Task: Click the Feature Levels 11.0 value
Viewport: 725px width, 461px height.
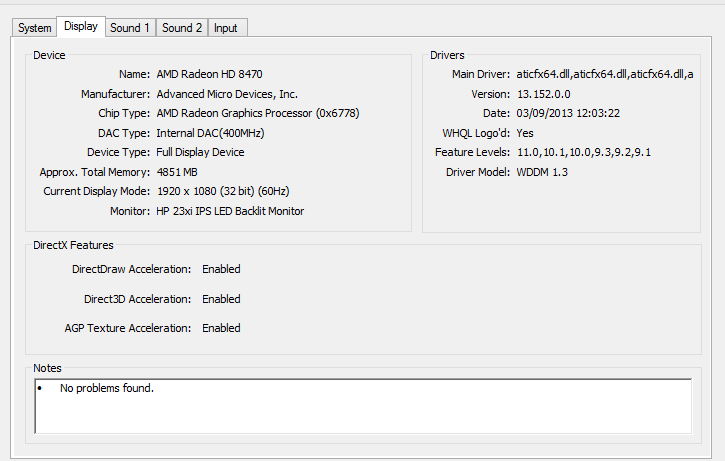Action: (x=584, y=152)
